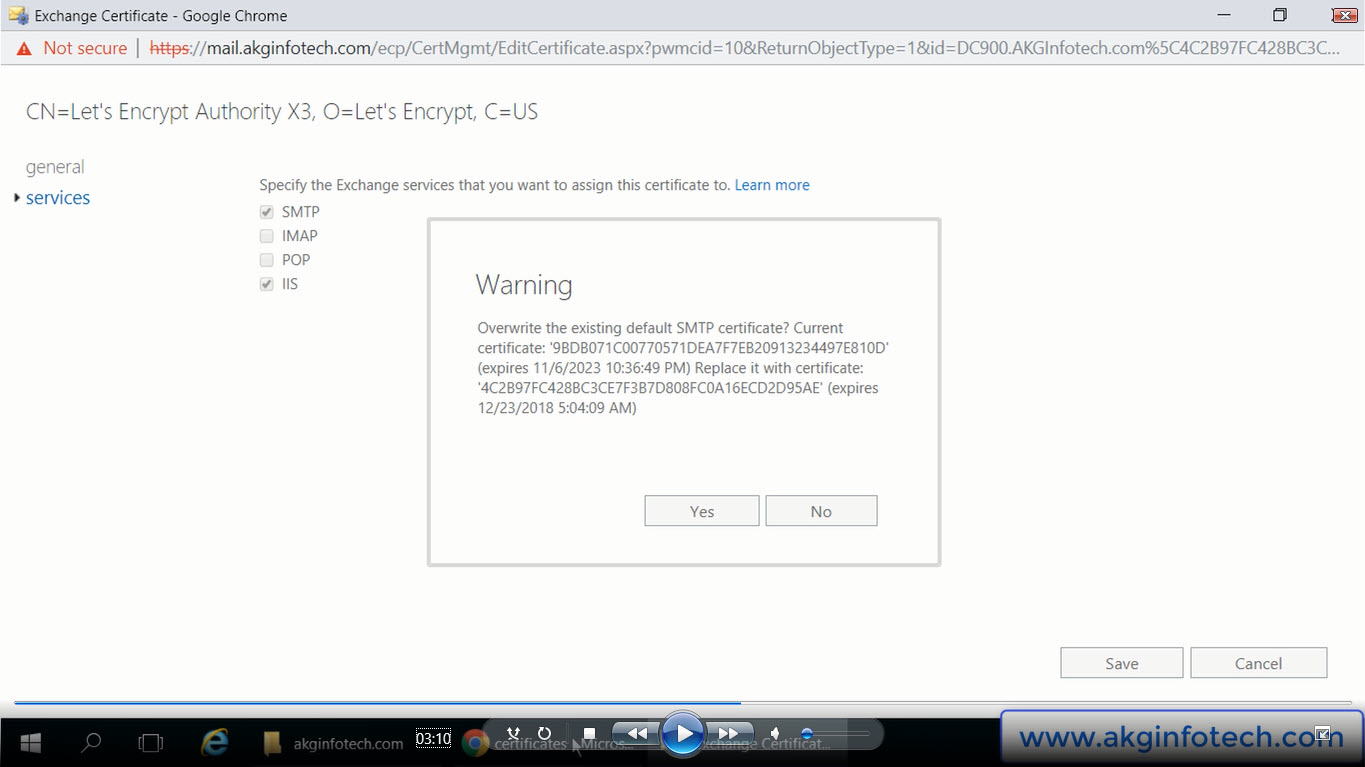
Task: Toggle the SMTP service checkbox
Action: coord(267,212)
